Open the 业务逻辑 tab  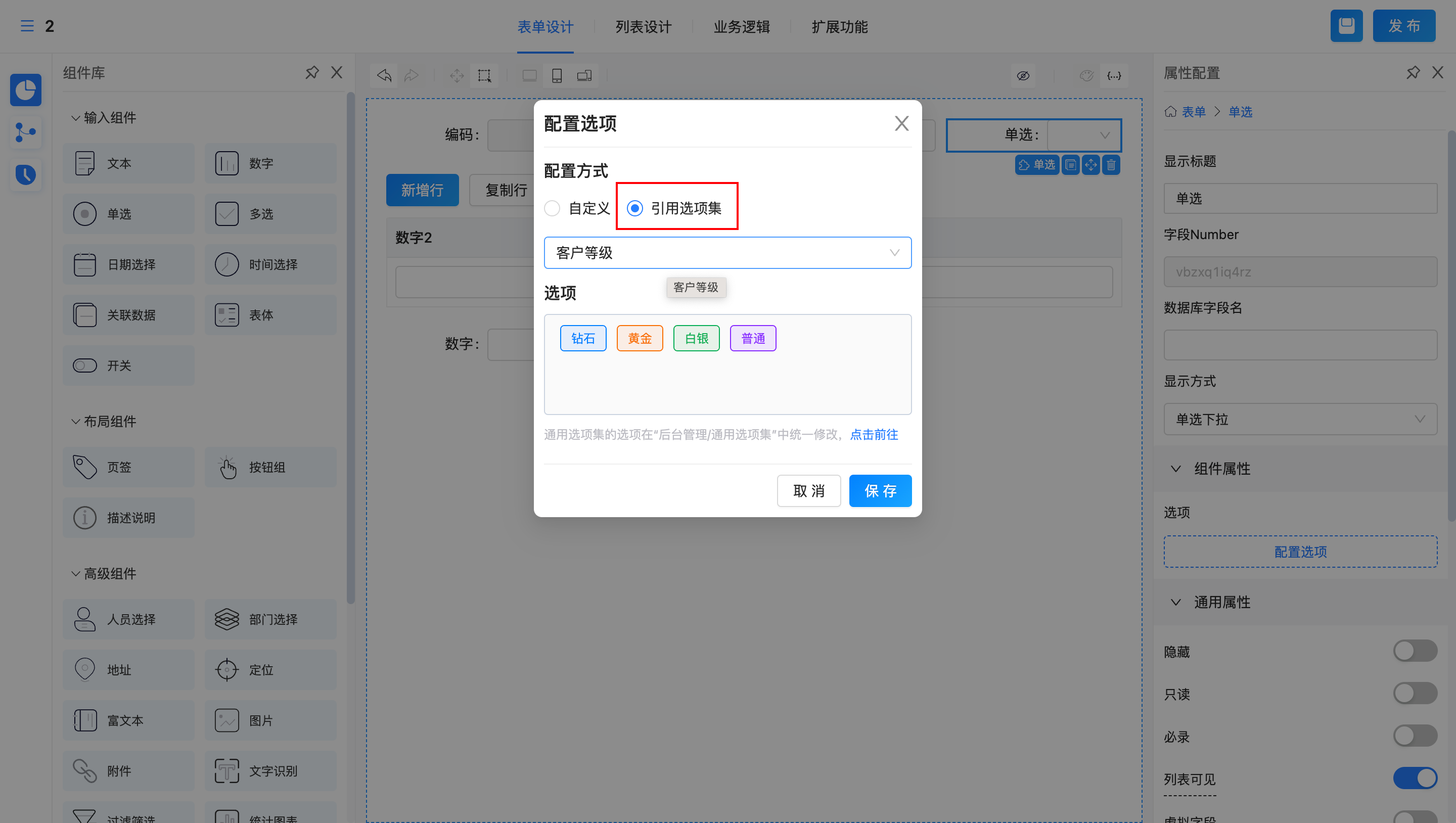(742, 27)
